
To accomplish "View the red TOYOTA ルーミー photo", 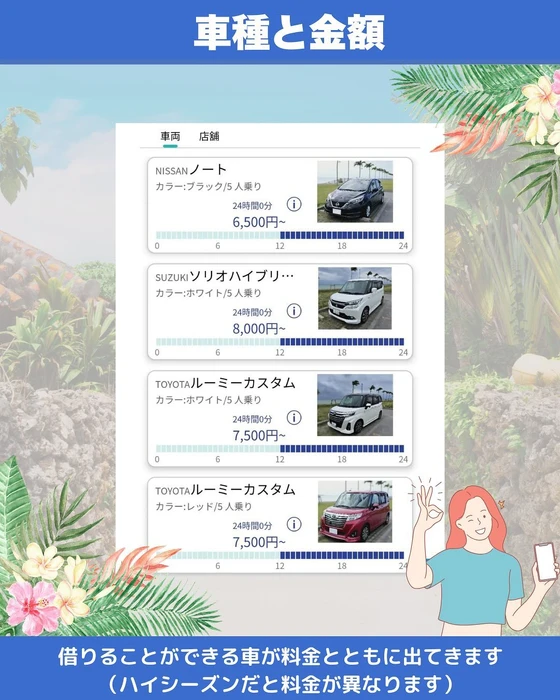I will coord(355,512).
